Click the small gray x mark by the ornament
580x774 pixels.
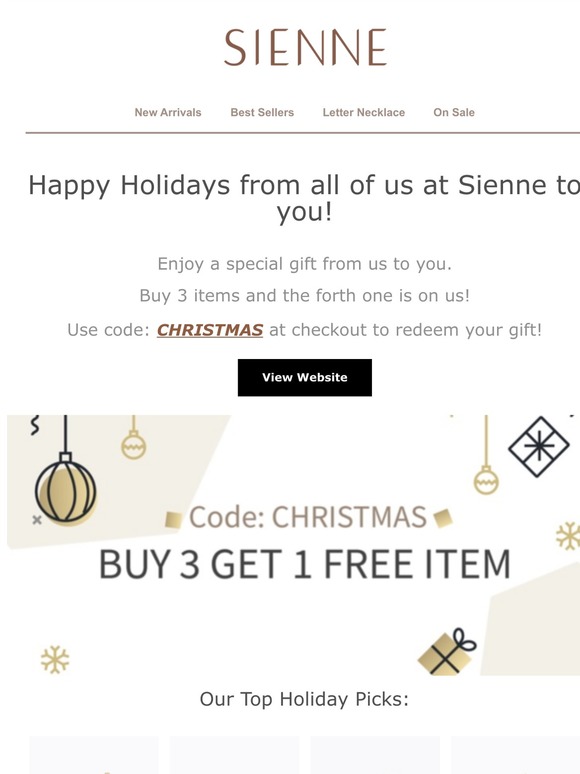click(x=37, y=520)
